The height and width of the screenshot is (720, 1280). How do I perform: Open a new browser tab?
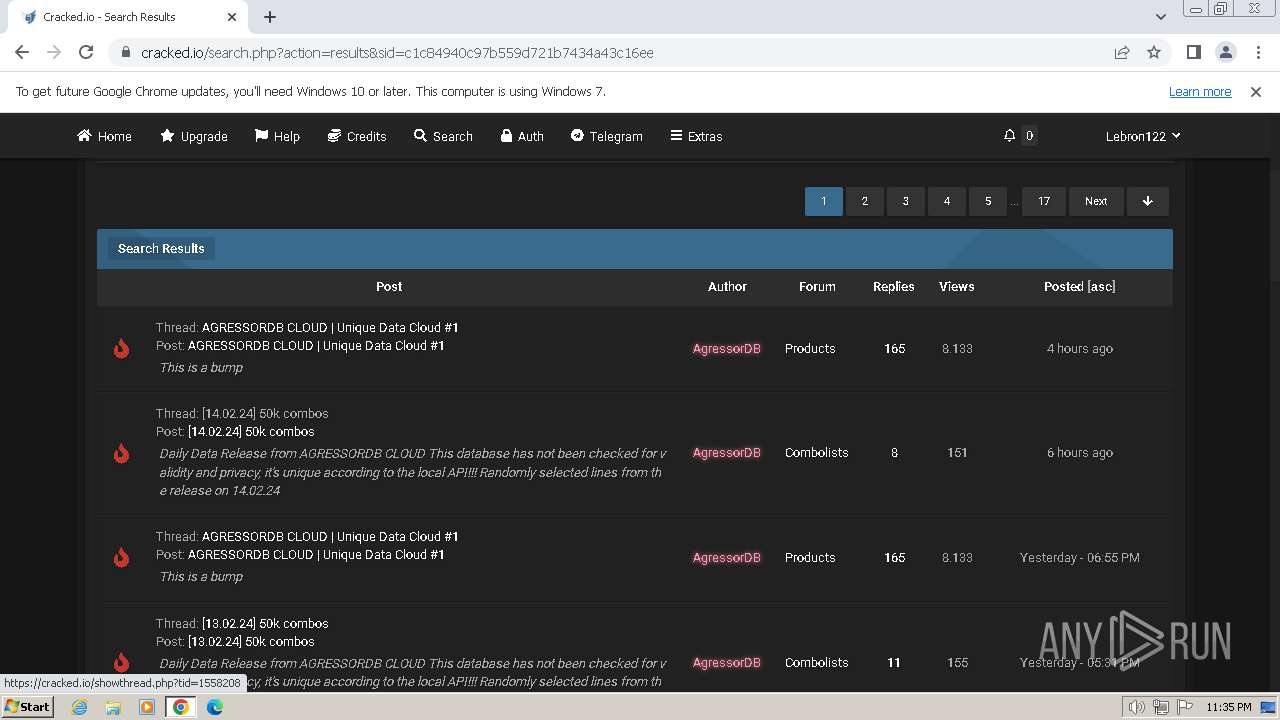[270, 17]
